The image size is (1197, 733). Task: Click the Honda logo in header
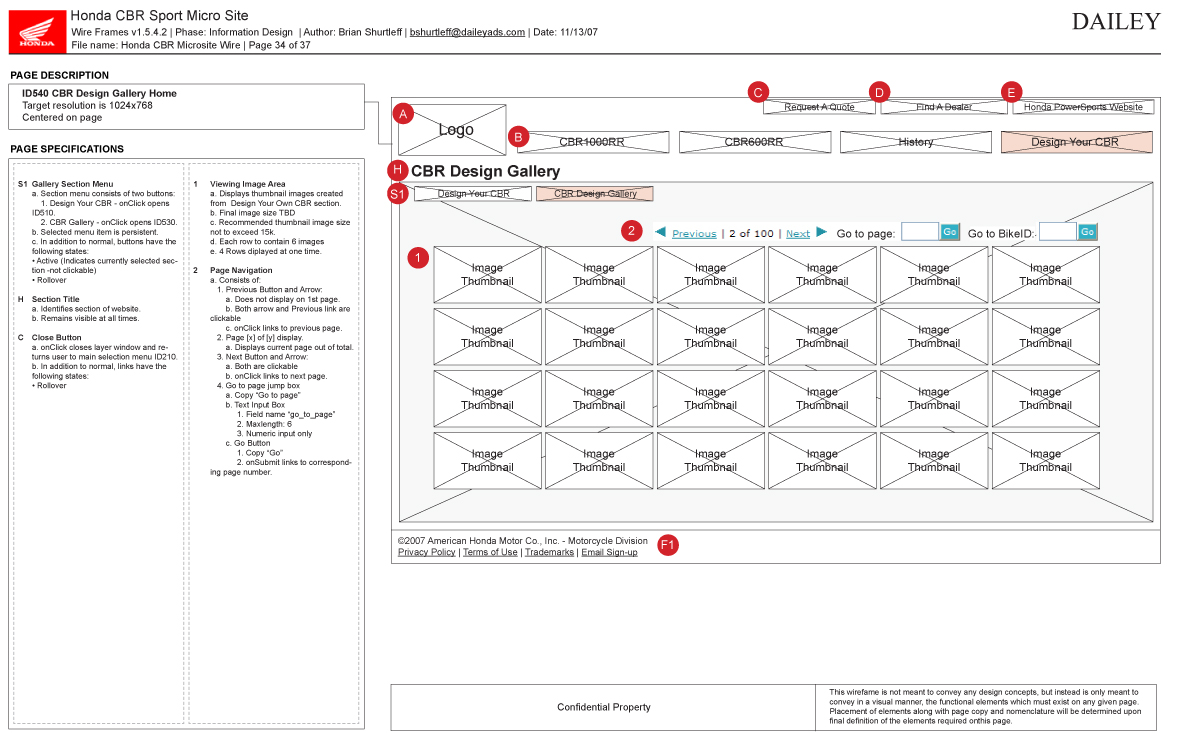click(37, 30)
